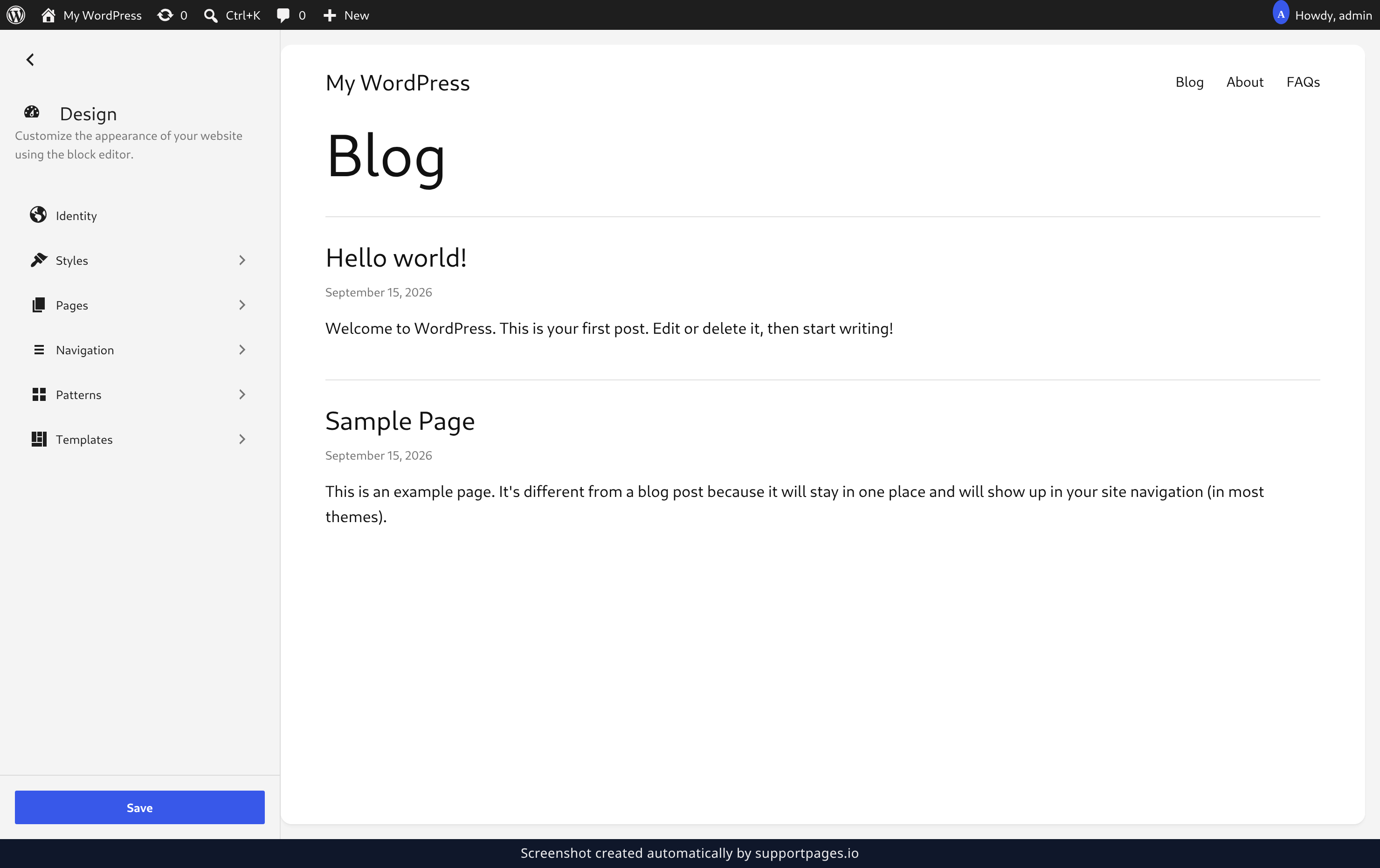Open the New admin bar menu
The height and width of the screenshot is (868, 1380).
[346, 15]
